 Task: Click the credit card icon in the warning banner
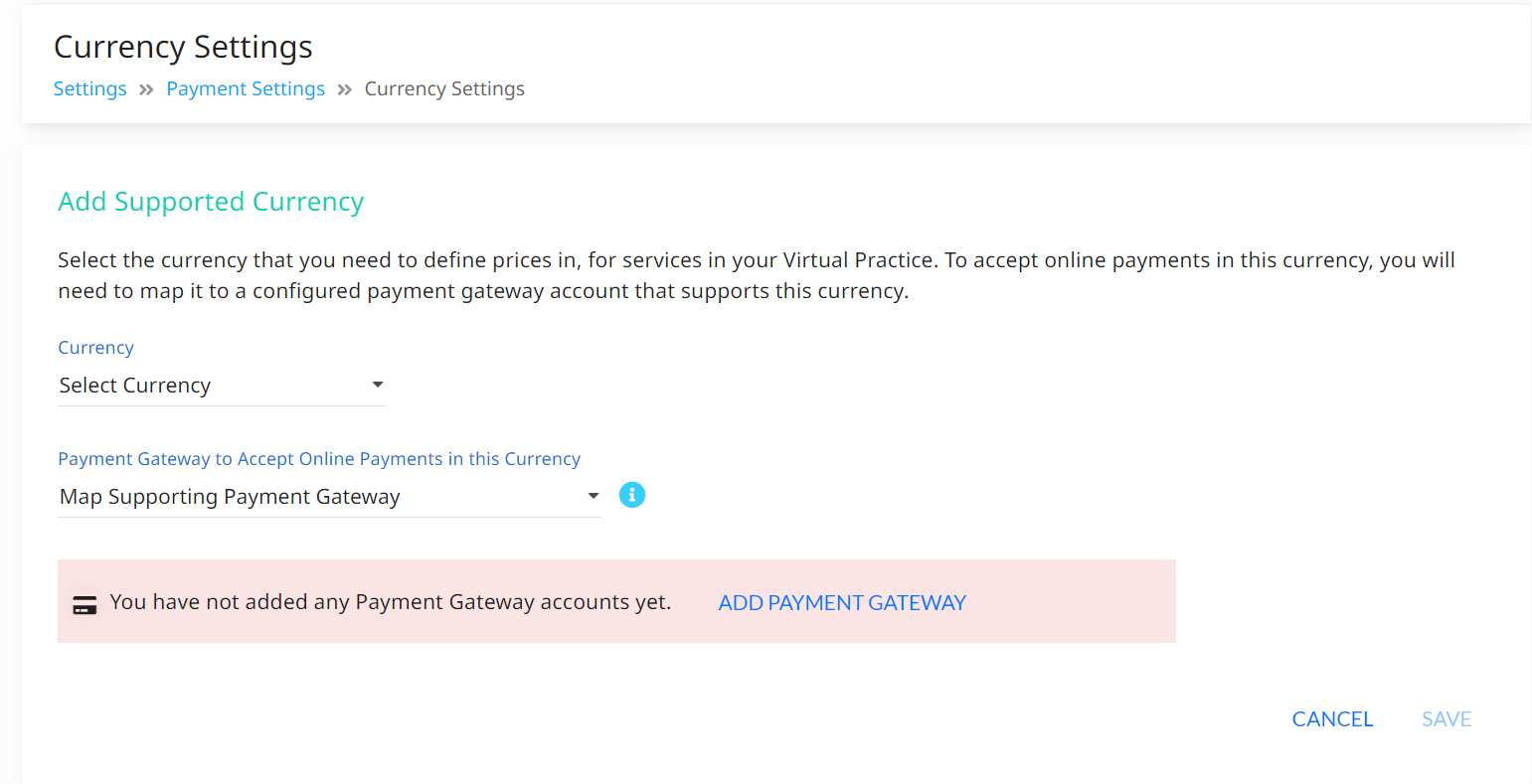[x=85, y=605]
